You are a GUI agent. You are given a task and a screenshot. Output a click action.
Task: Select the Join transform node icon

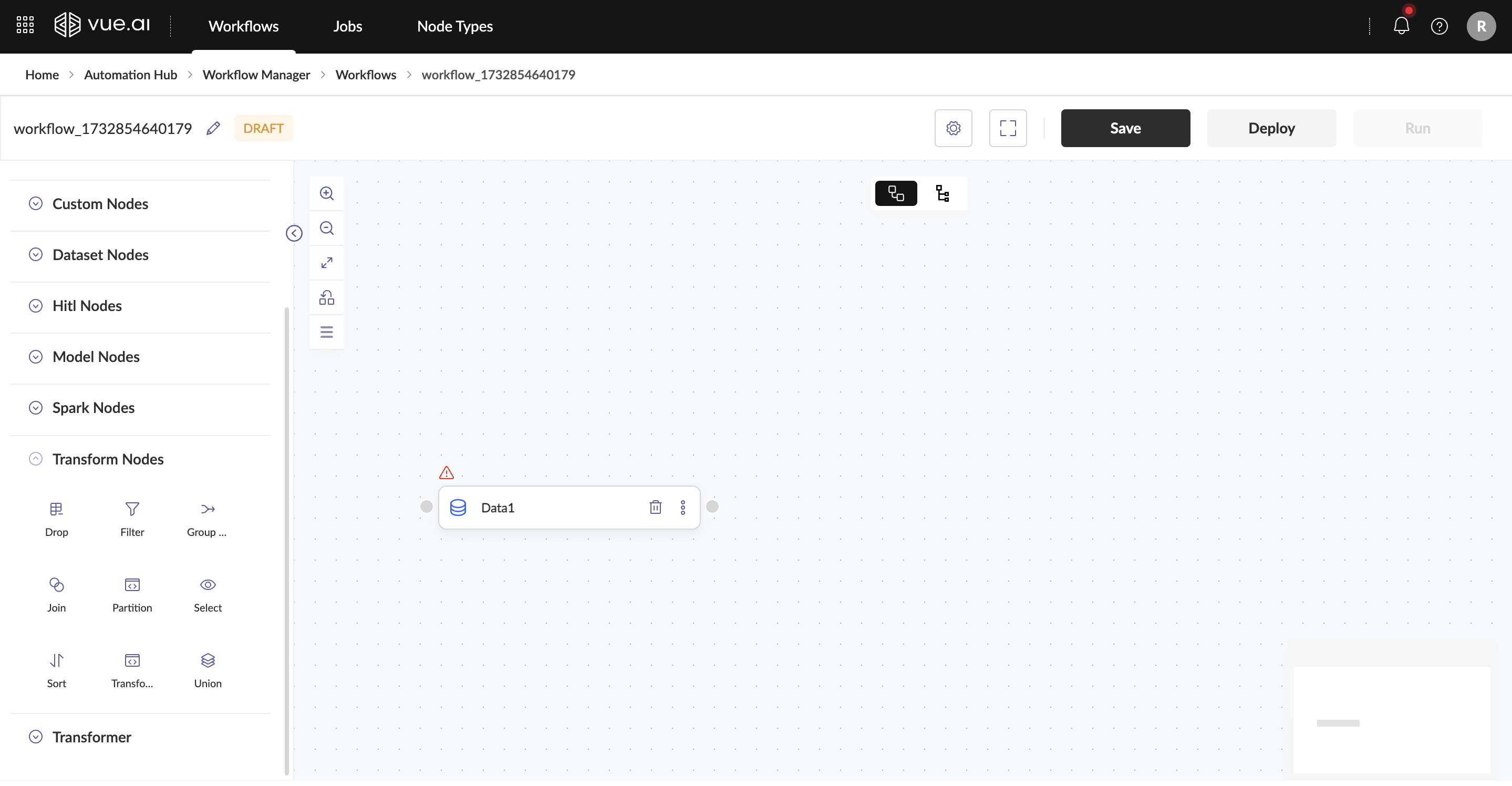pyautogui.click(x=56, y=585)
